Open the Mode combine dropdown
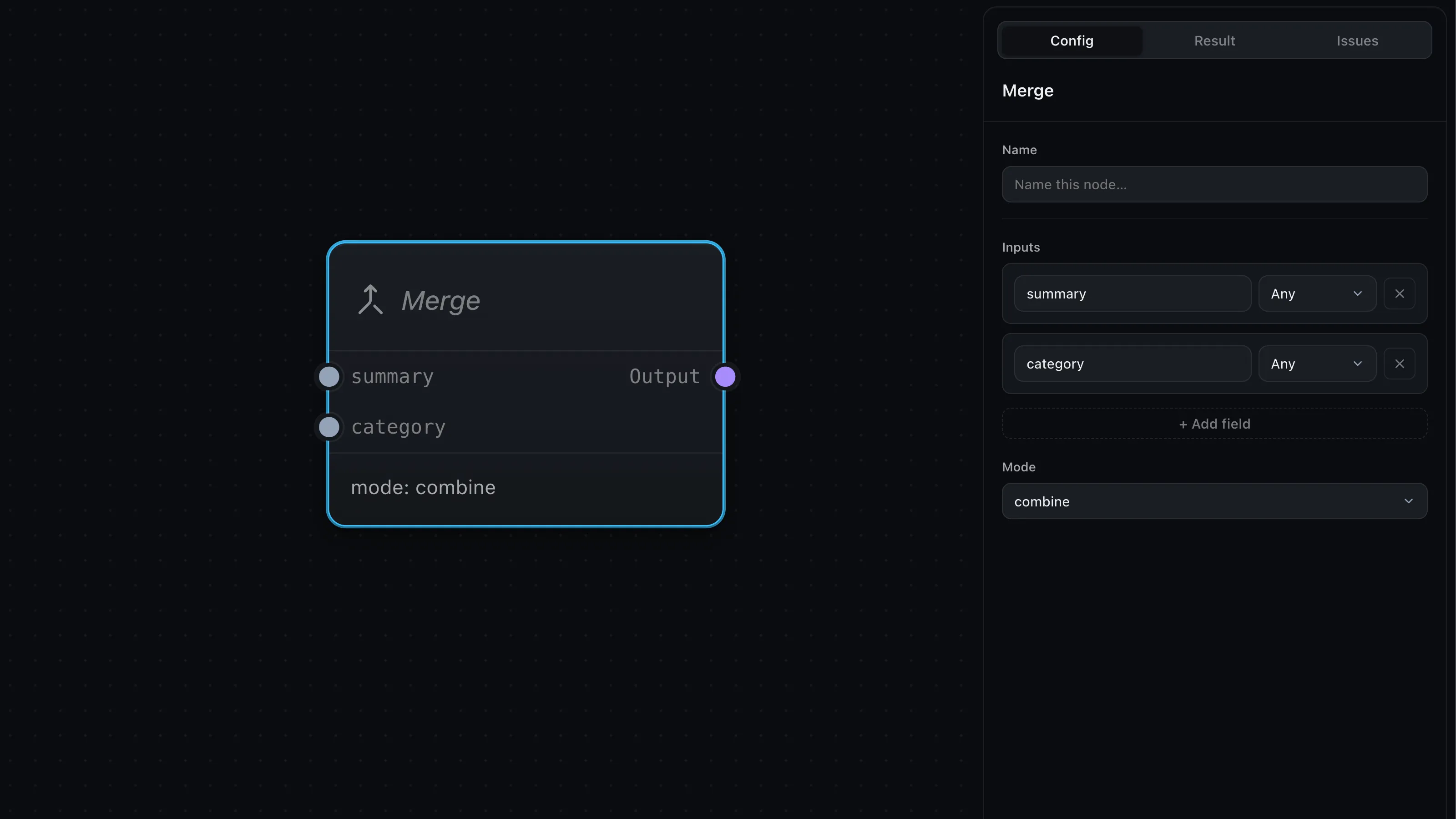 coord(1215,501)
